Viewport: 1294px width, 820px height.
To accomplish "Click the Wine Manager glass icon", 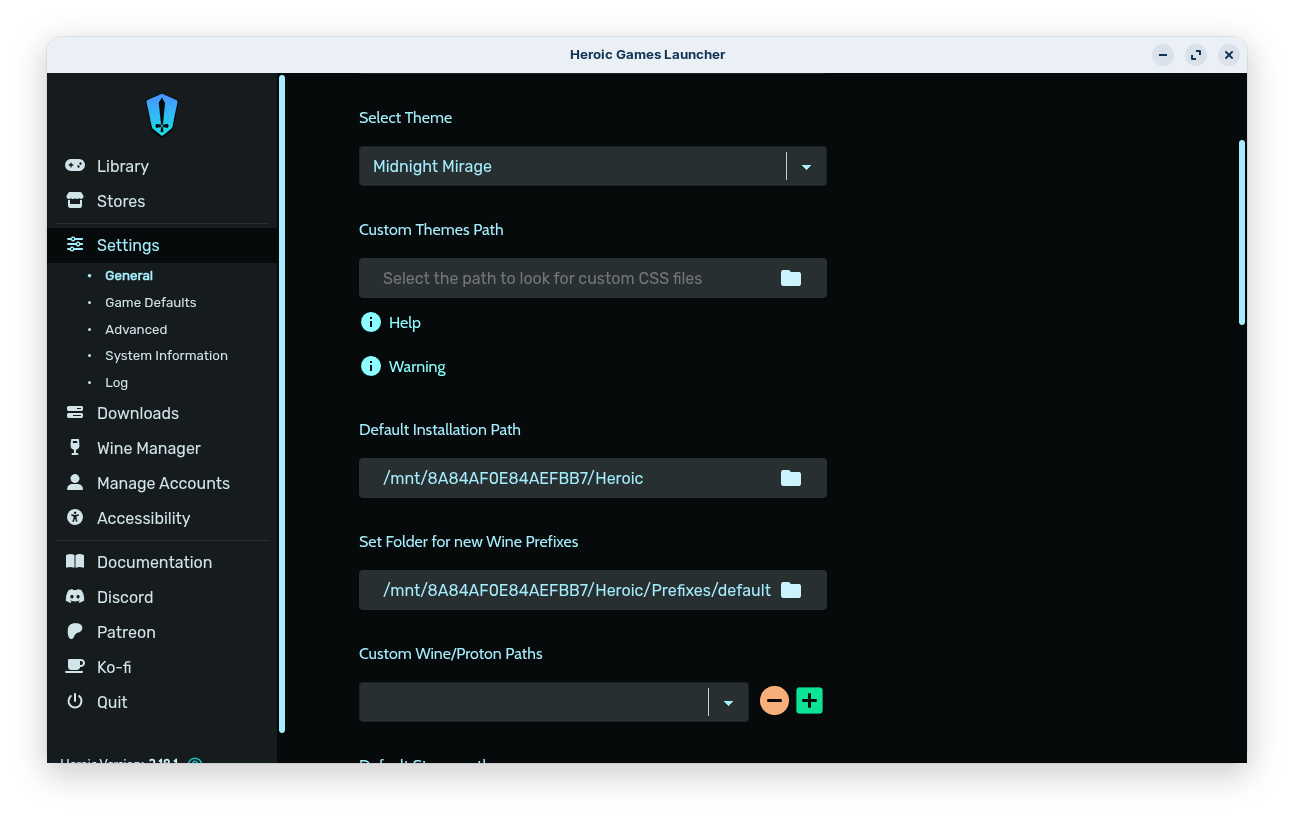I will coord(75,448).
